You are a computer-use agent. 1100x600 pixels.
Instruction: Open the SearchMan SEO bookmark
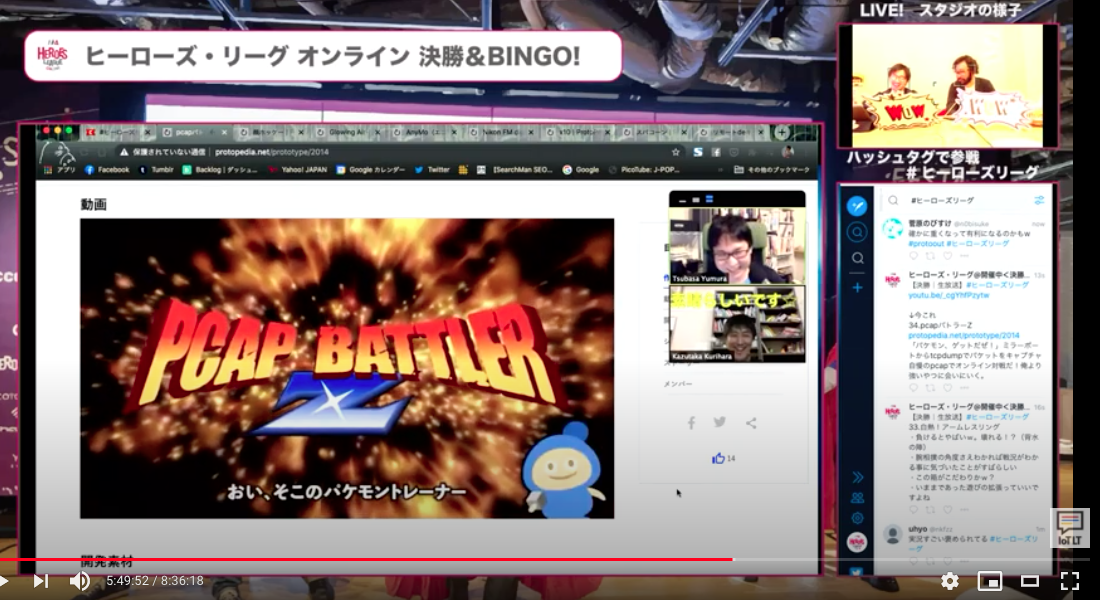[x=516, y=170]
